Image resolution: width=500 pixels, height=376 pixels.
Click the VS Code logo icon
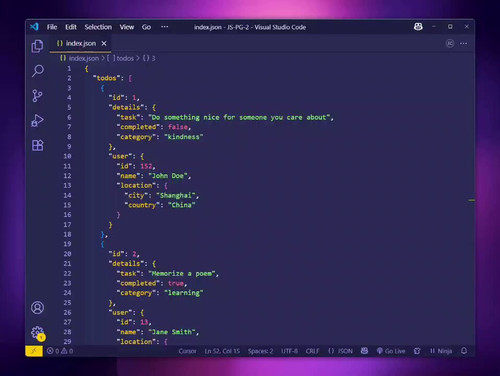click(x=34, y=27)
